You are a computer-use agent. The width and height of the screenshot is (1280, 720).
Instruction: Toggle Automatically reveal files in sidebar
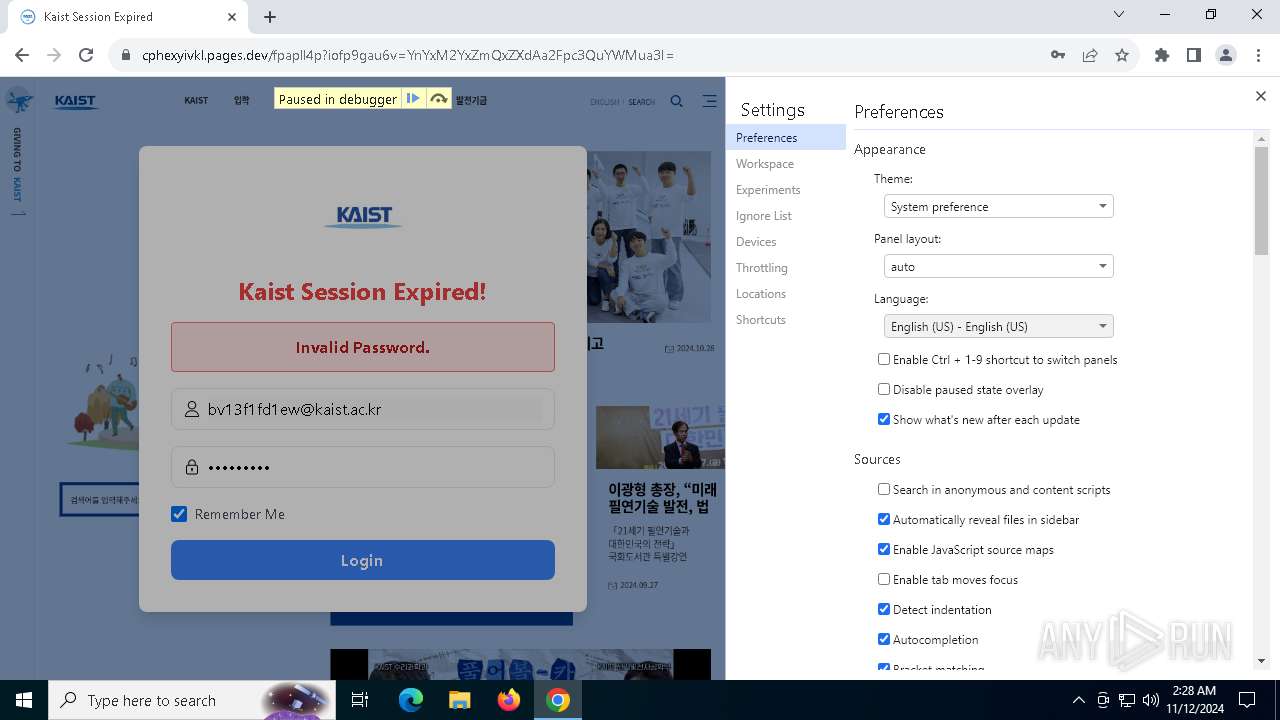click(884, 519)
